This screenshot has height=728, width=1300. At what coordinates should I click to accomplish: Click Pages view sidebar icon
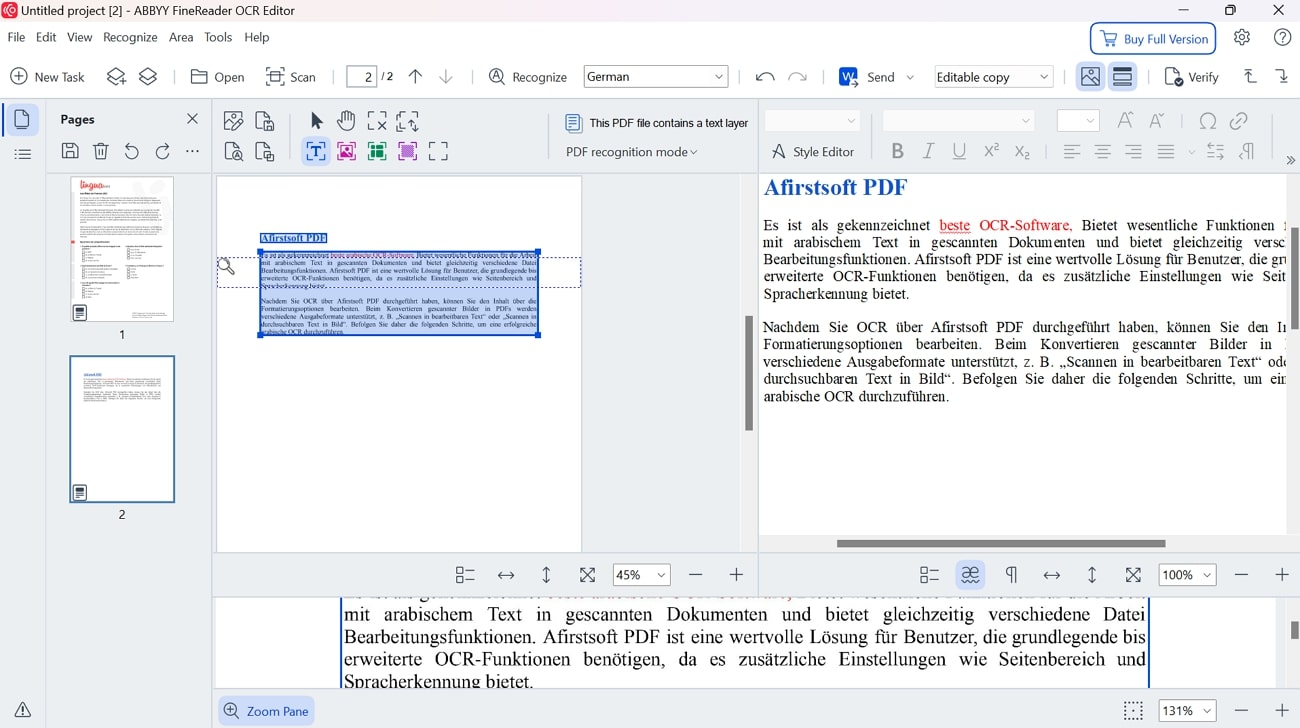point(22,120)
